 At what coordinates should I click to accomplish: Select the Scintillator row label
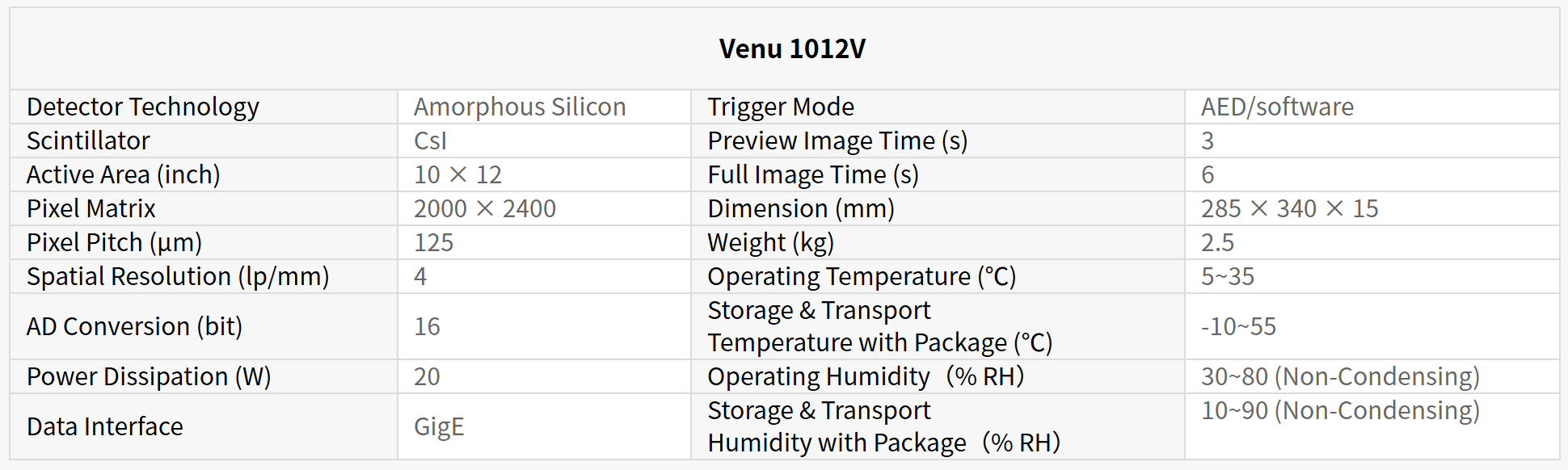click(x=88, y=141)
